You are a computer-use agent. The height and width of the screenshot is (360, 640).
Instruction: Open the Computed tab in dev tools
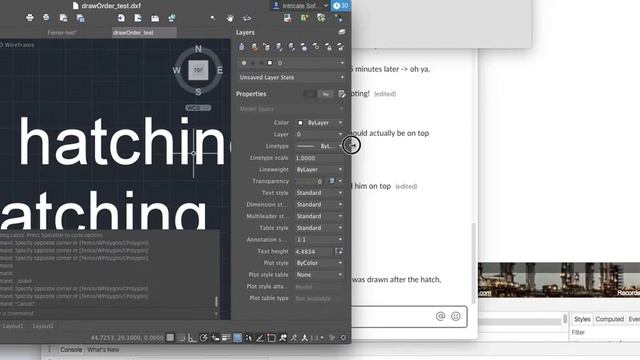(609, 319)
